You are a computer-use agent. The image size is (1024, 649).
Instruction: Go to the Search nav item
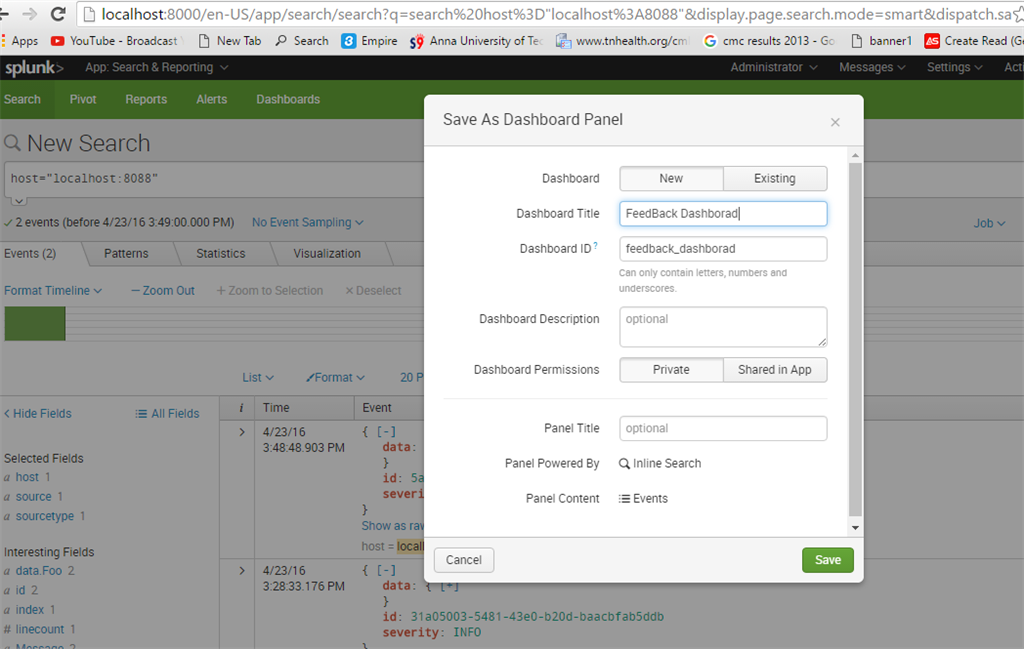pyautogui.click(x=22, y=99)
